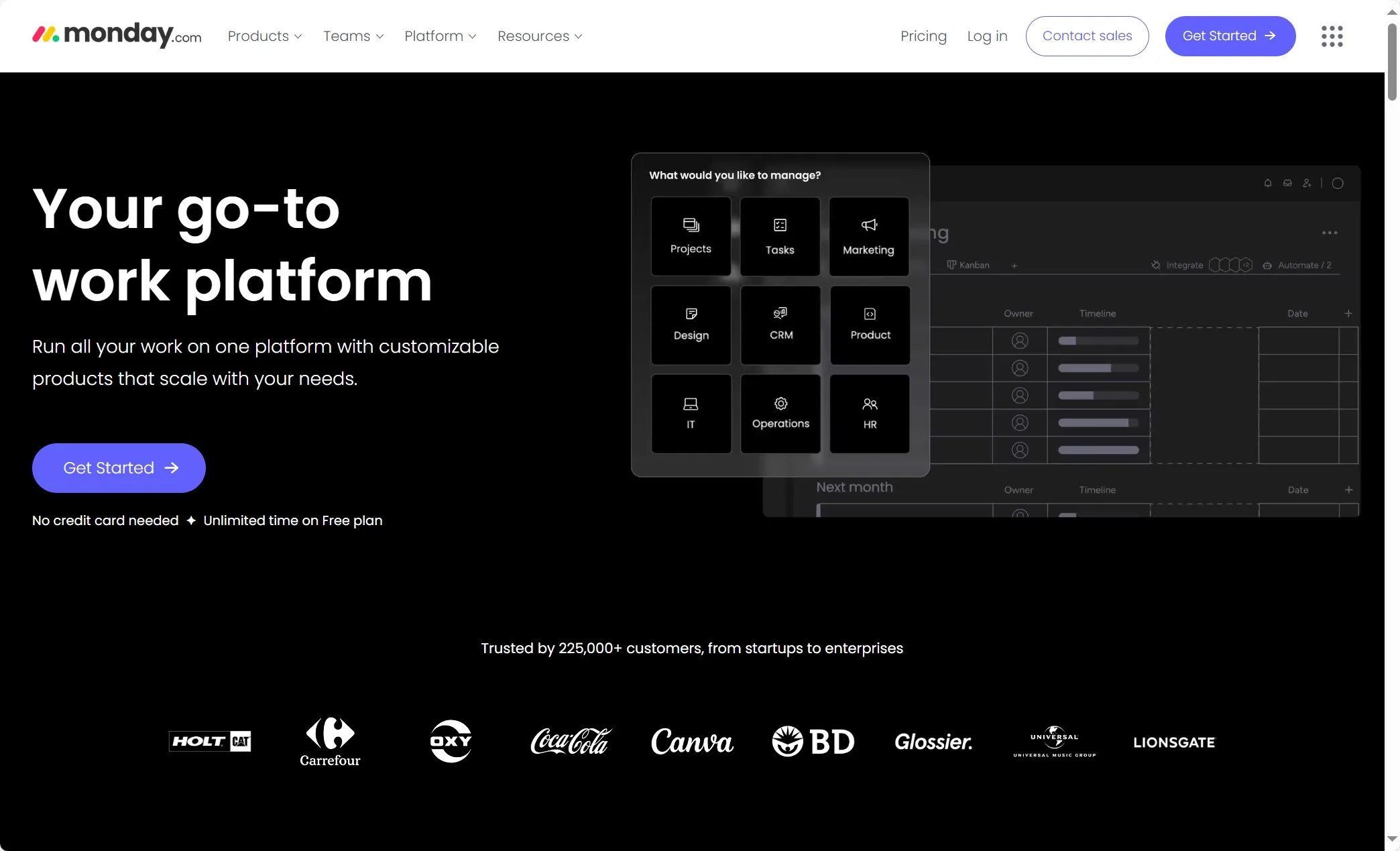The height and width of the screenshot is (851, 1400).
Task: Open the monday.com logo home link
Action: (x=117, y=35)
